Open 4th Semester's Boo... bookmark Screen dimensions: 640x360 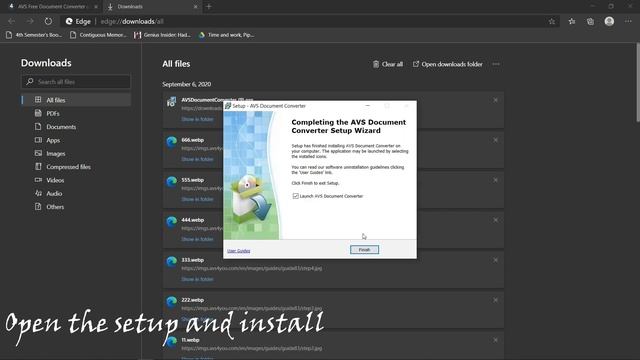pyautogui.click(x=34, y=35)
